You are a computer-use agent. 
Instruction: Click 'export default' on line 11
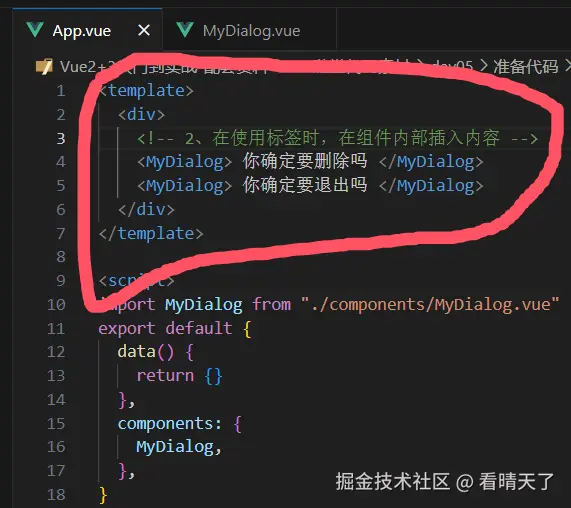tap(165, 328)
